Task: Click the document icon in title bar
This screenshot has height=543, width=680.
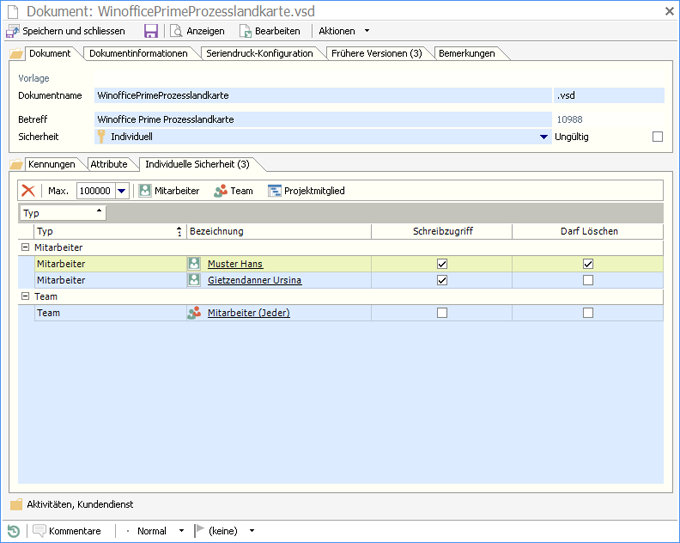Action: [13, 12]
